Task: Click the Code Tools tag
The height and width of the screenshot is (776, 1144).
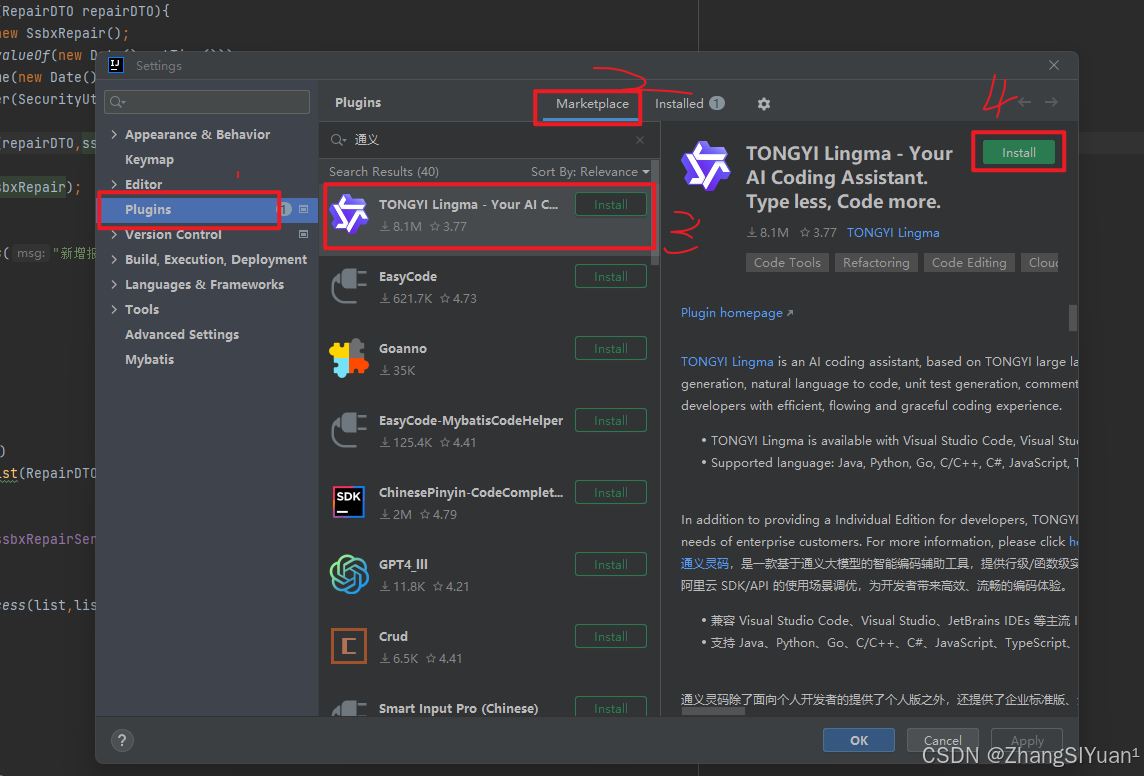Action: click(x=786, y=263)
